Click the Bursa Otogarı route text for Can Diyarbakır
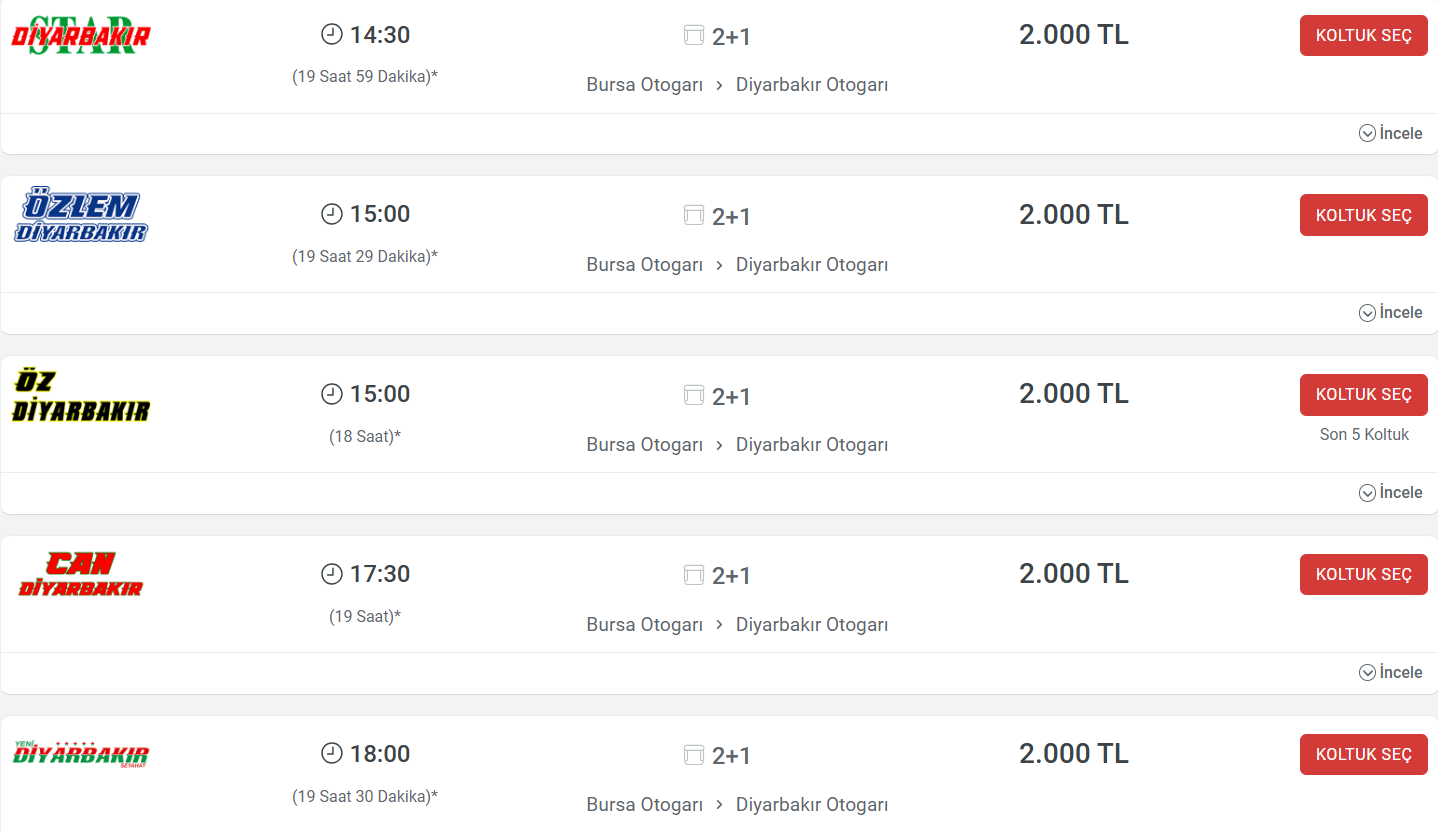 645,625
